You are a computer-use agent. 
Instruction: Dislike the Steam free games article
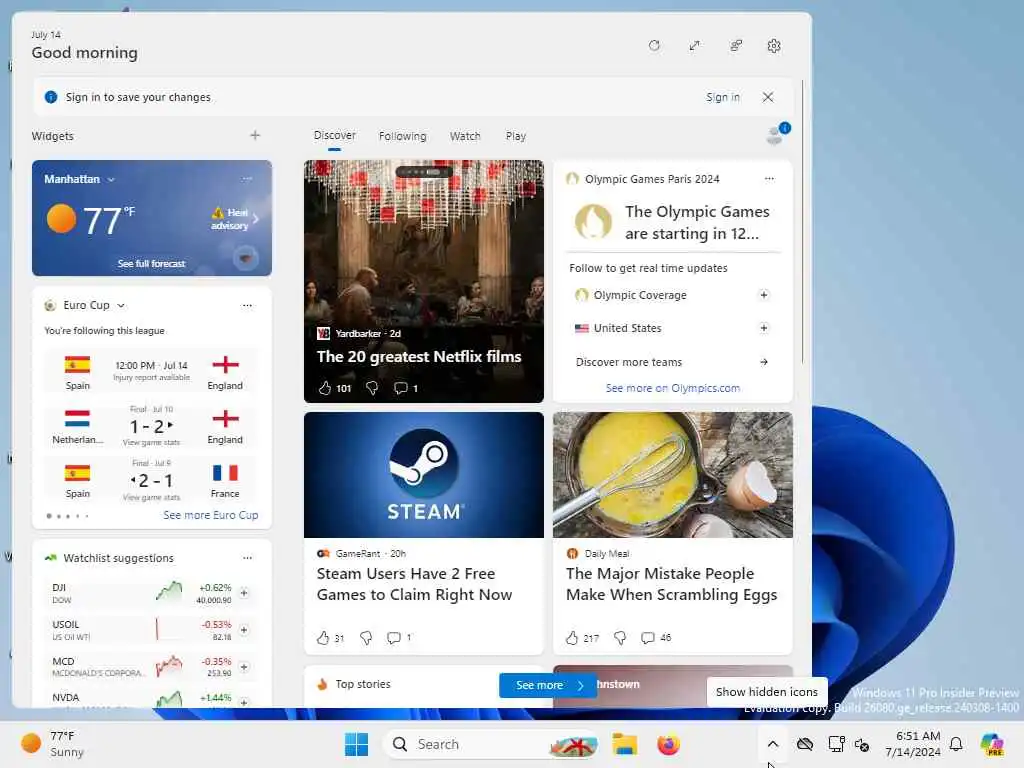tap(366, 638)
